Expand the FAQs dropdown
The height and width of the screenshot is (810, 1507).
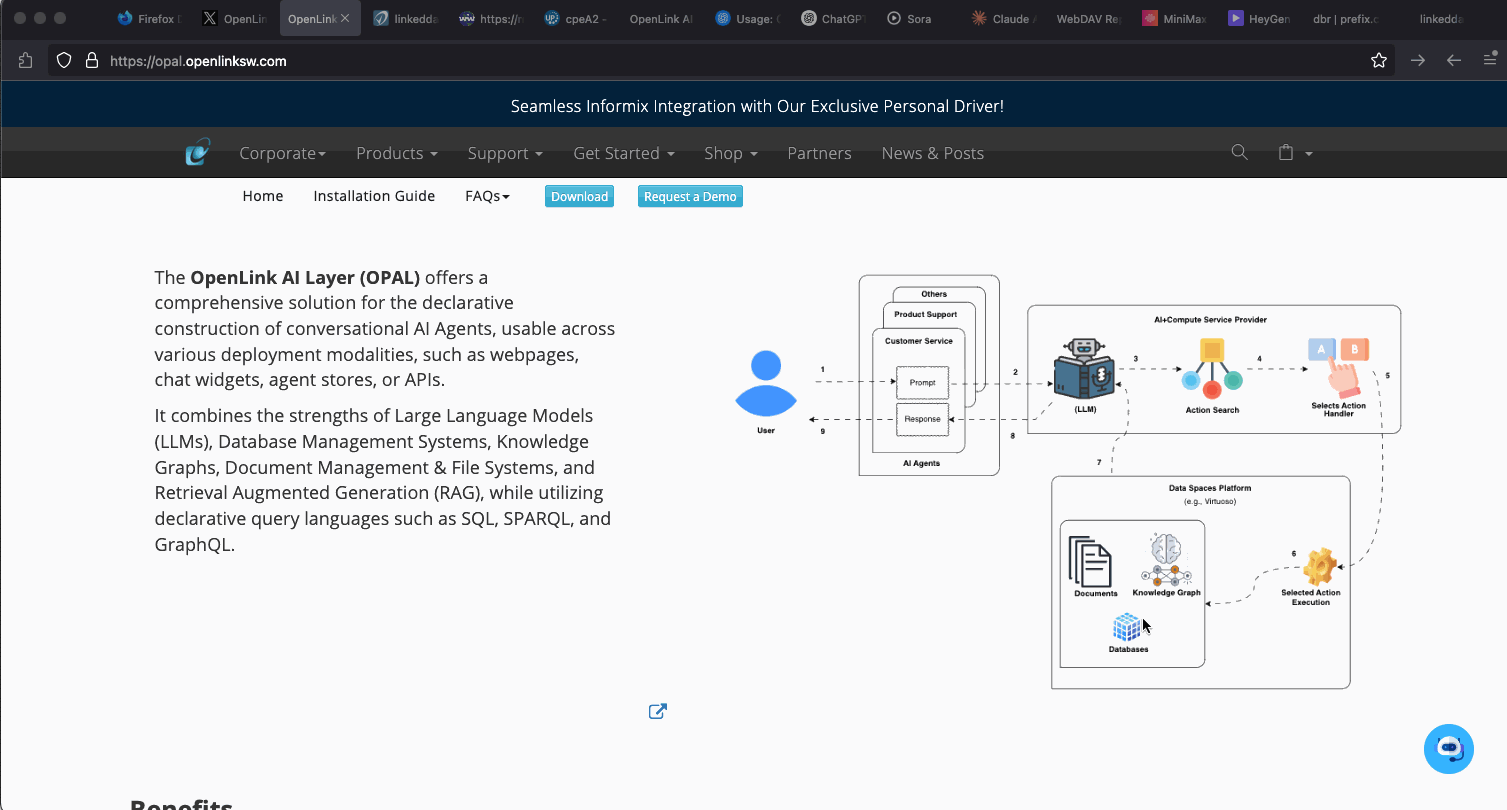coord(488,196)
